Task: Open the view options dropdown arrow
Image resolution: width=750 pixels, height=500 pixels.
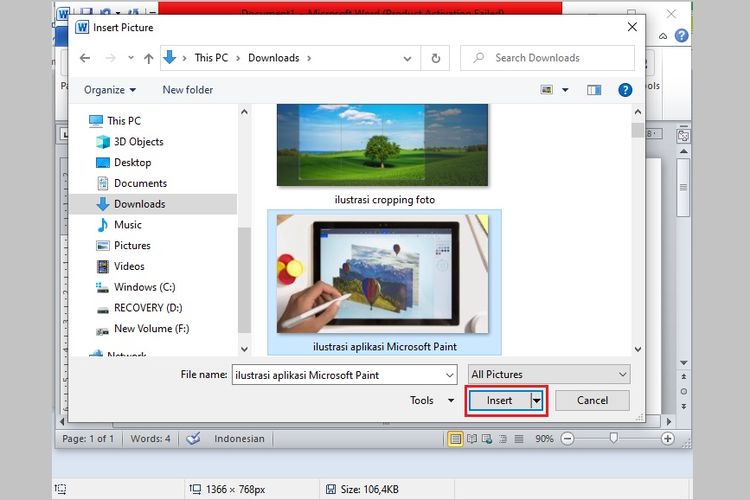Action: 565,90
